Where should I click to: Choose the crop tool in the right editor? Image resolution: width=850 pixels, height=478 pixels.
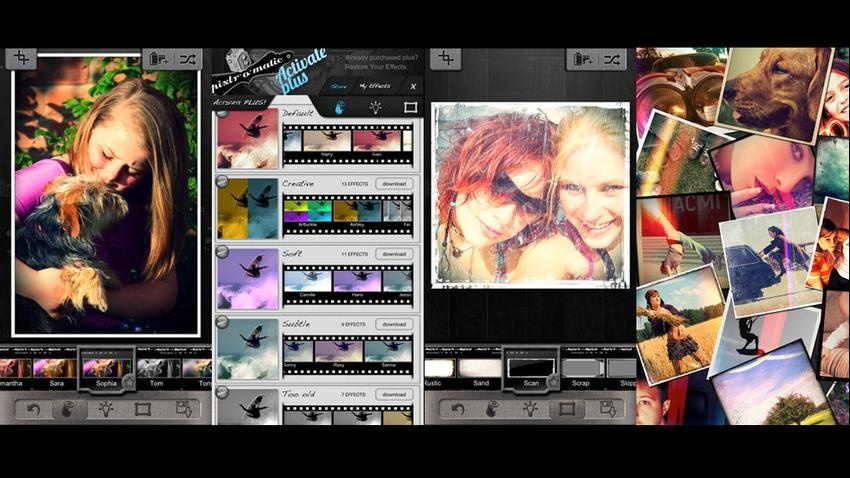click(x=446, y=59)
